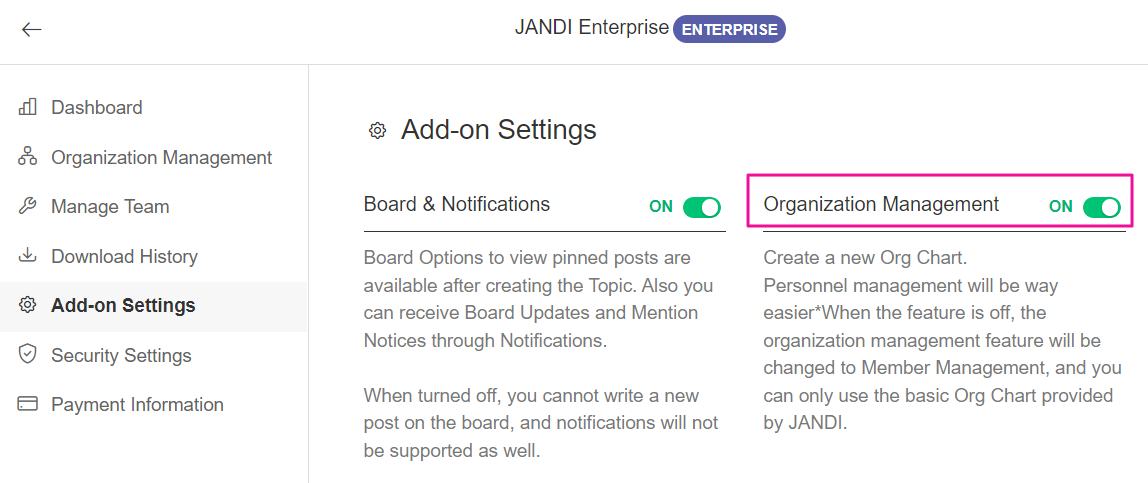Click the Payment Information card icon
Image resolution: width=1148 pixels, height=483 pixels.
pos(28,405)
